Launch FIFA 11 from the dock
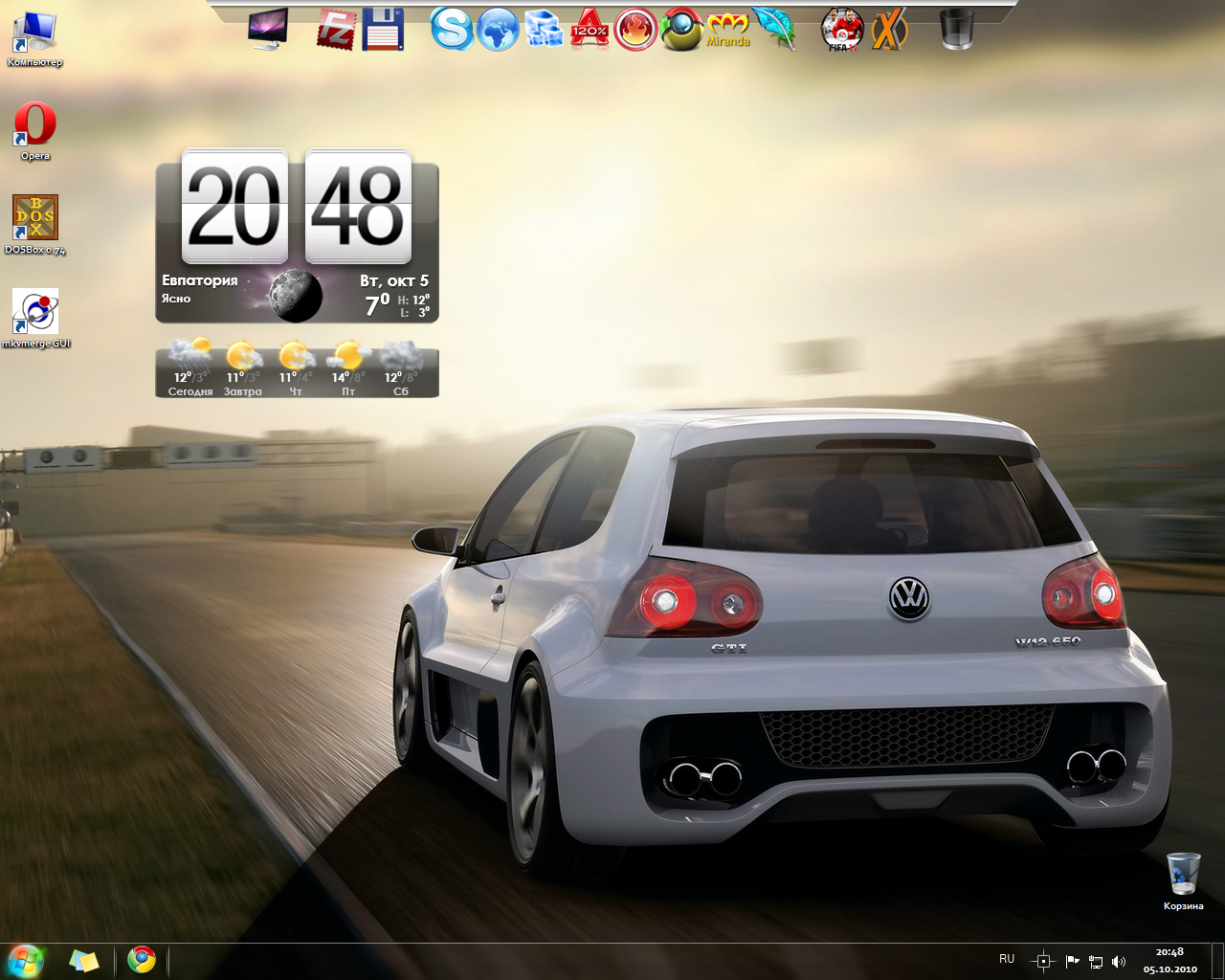Screen dimensions: 1225x980 pyautogui.click(x=842, y=29)
